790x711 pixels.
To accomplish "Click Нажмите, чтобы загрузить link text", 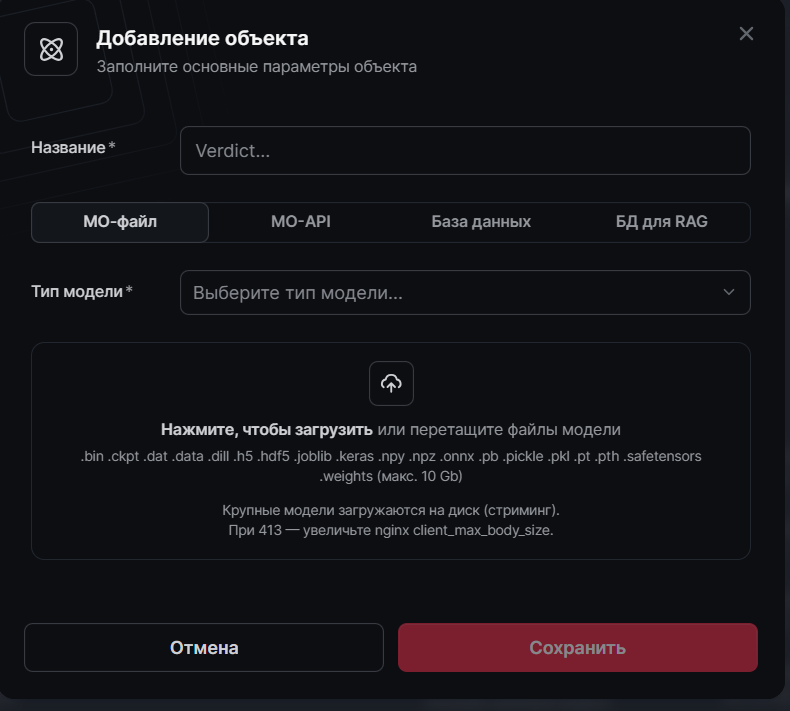I will point(267,429).
